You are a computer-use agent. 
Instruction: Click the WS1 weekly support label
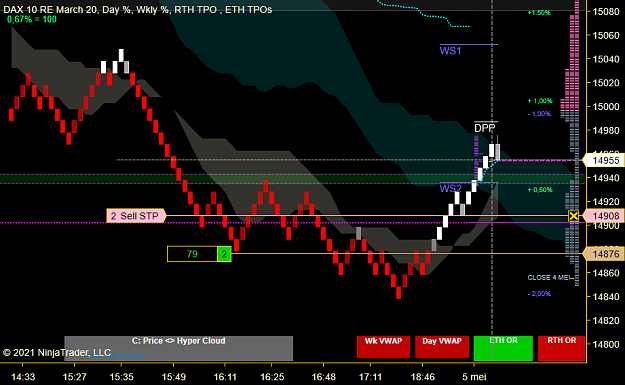450,51
